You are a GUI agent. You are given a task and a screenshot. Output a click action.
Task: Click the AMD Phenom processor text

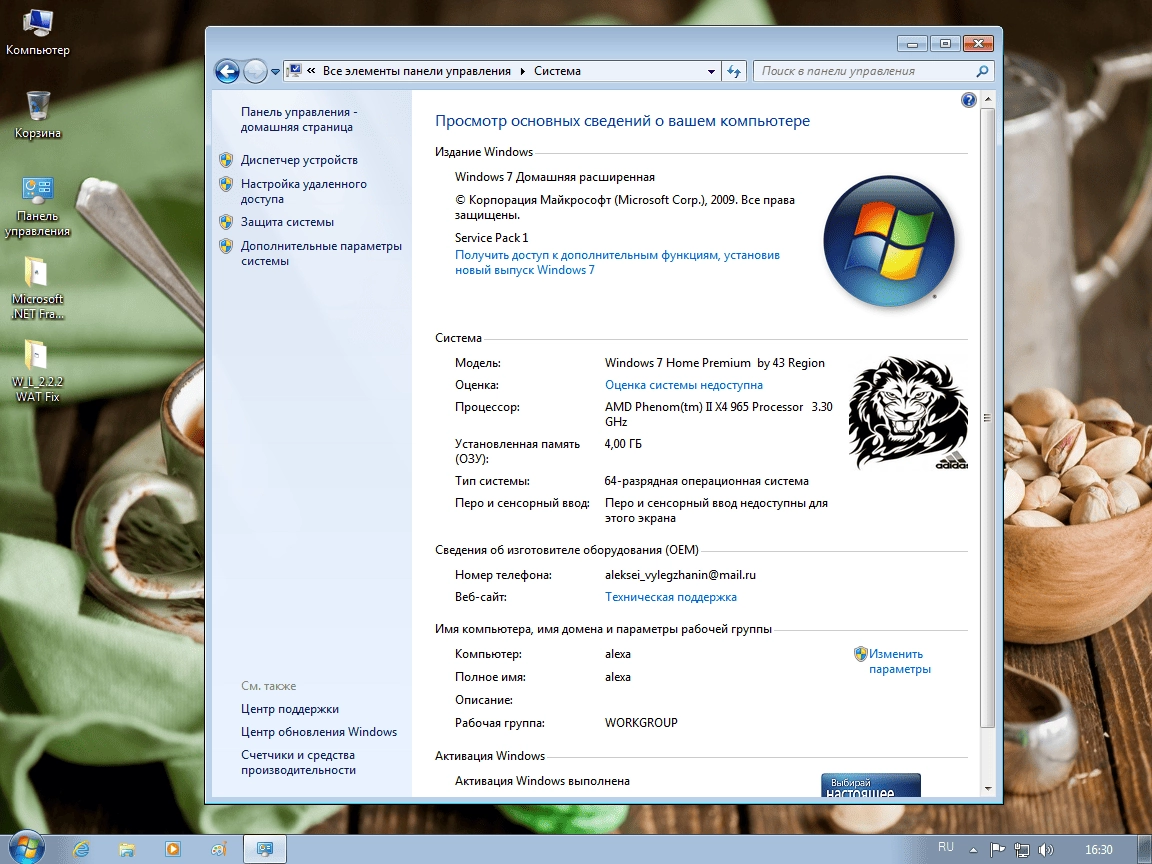coord(718,414)
